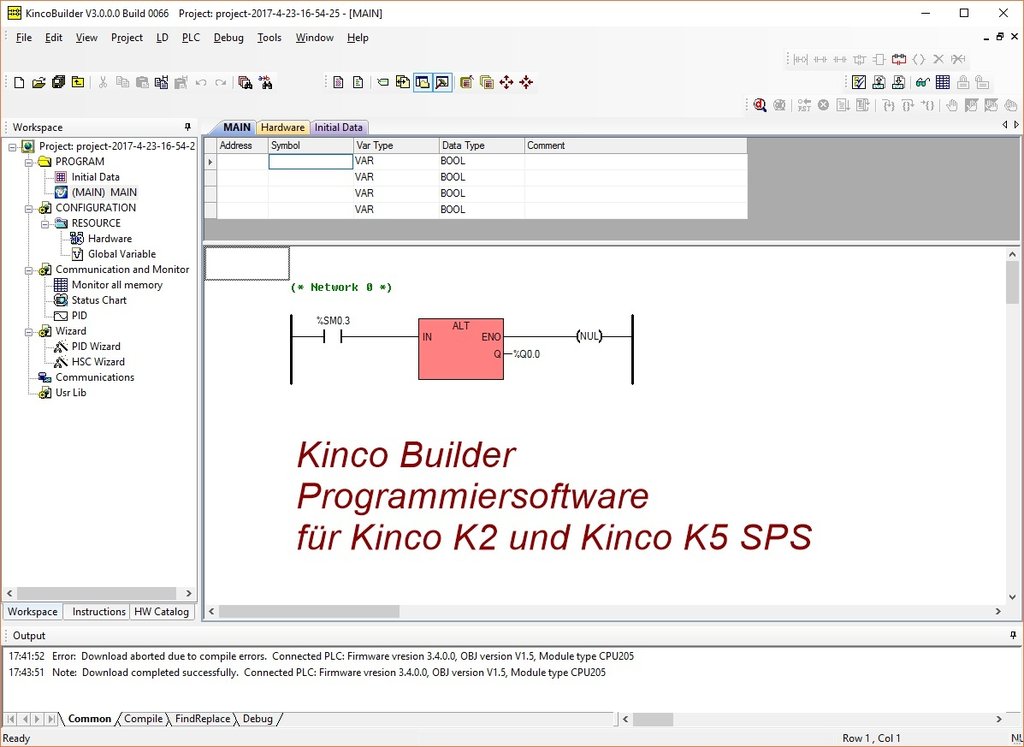Start monitoring with the glasses icon

point(921,82)
